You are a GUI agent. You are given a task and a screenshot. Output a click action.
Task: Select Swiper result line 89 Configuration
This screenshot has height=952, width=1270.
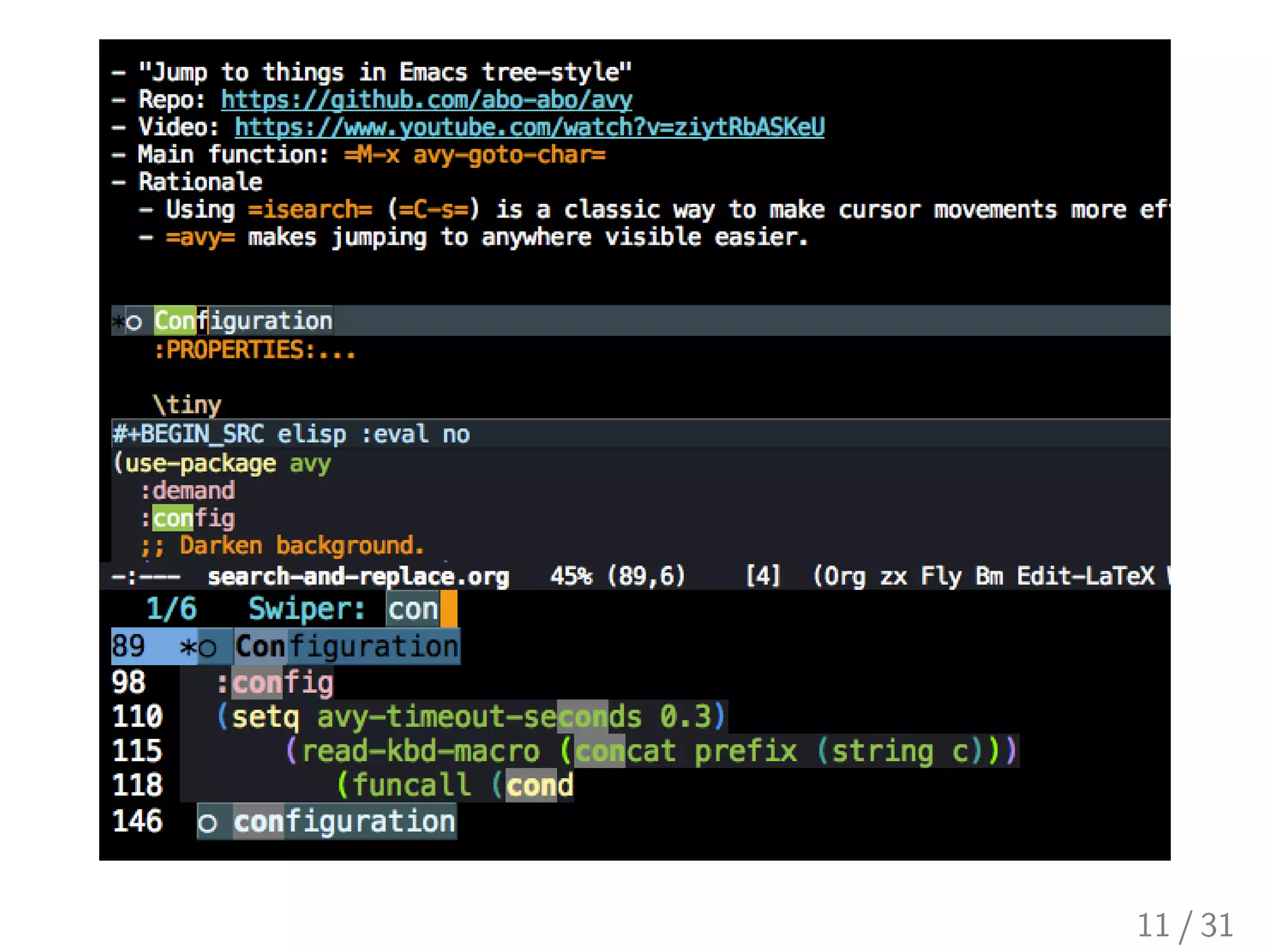[x=347, y=647]
